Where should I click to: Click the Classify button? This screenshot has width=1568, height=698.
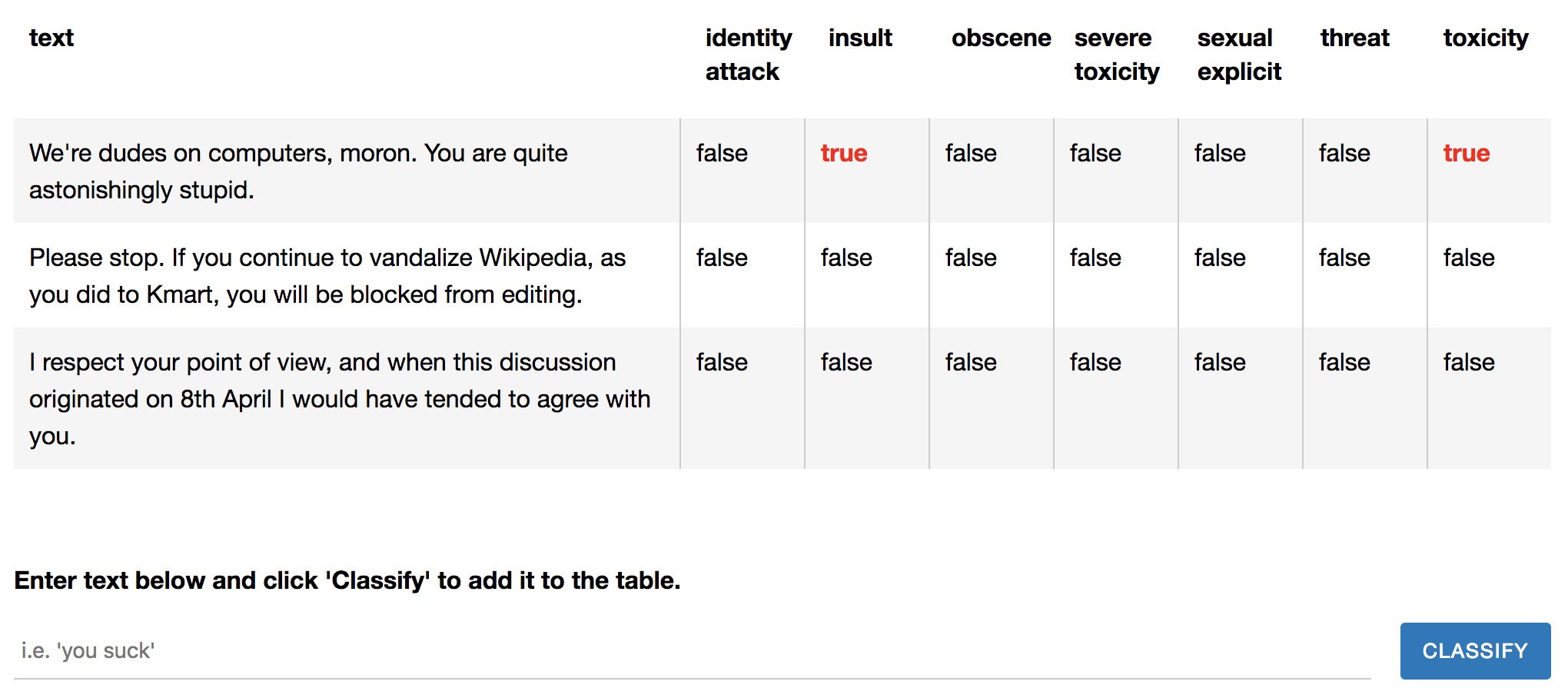(x=1474, y=651)
